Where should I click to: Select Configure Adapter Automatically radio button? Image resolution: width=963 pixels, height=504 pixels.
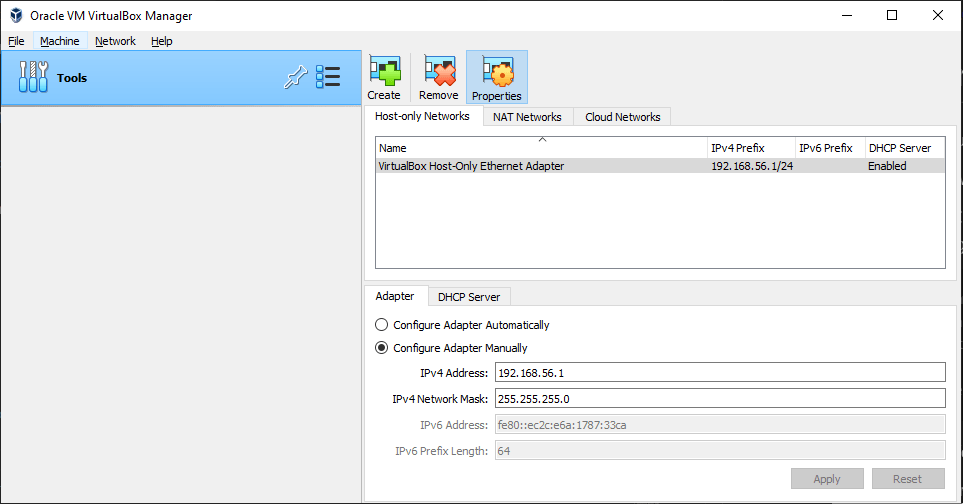pos(381,325)
